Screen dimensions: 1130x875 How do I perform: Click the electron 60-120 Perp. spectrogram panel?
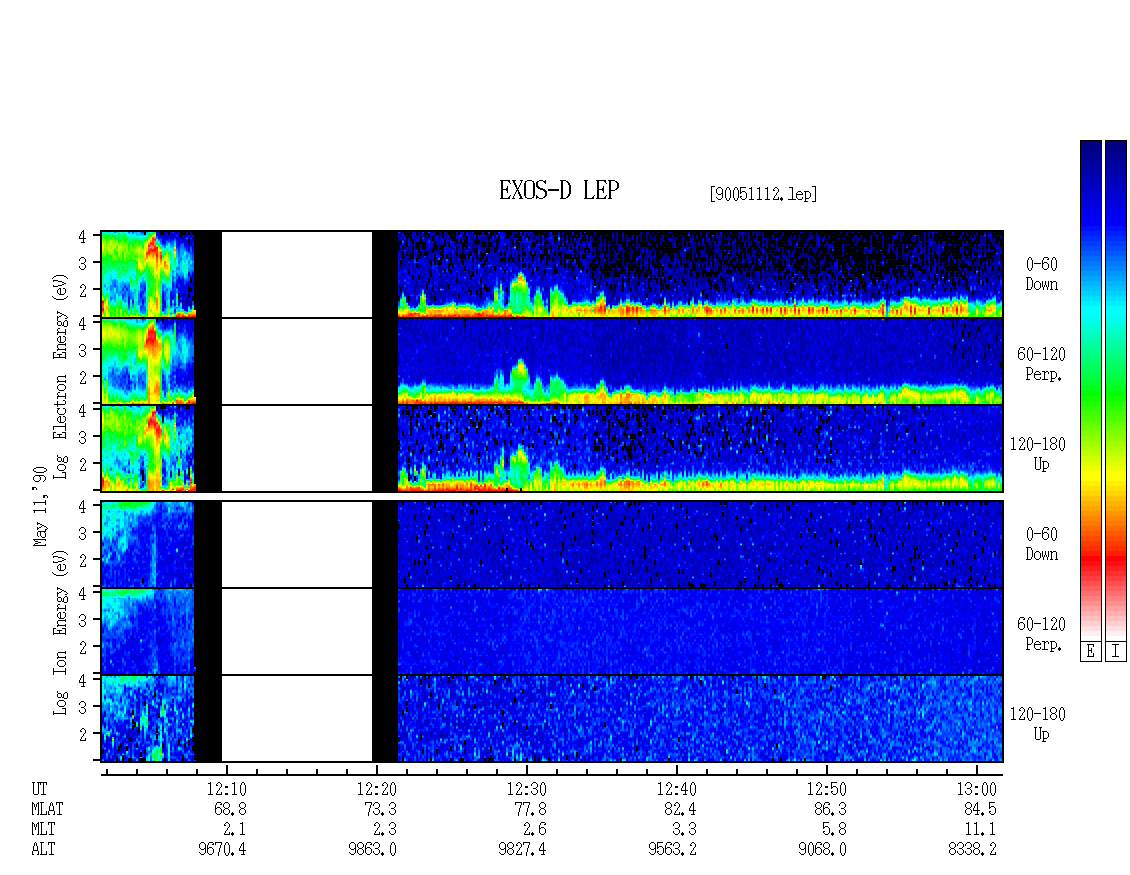click(x=552, y=361)
